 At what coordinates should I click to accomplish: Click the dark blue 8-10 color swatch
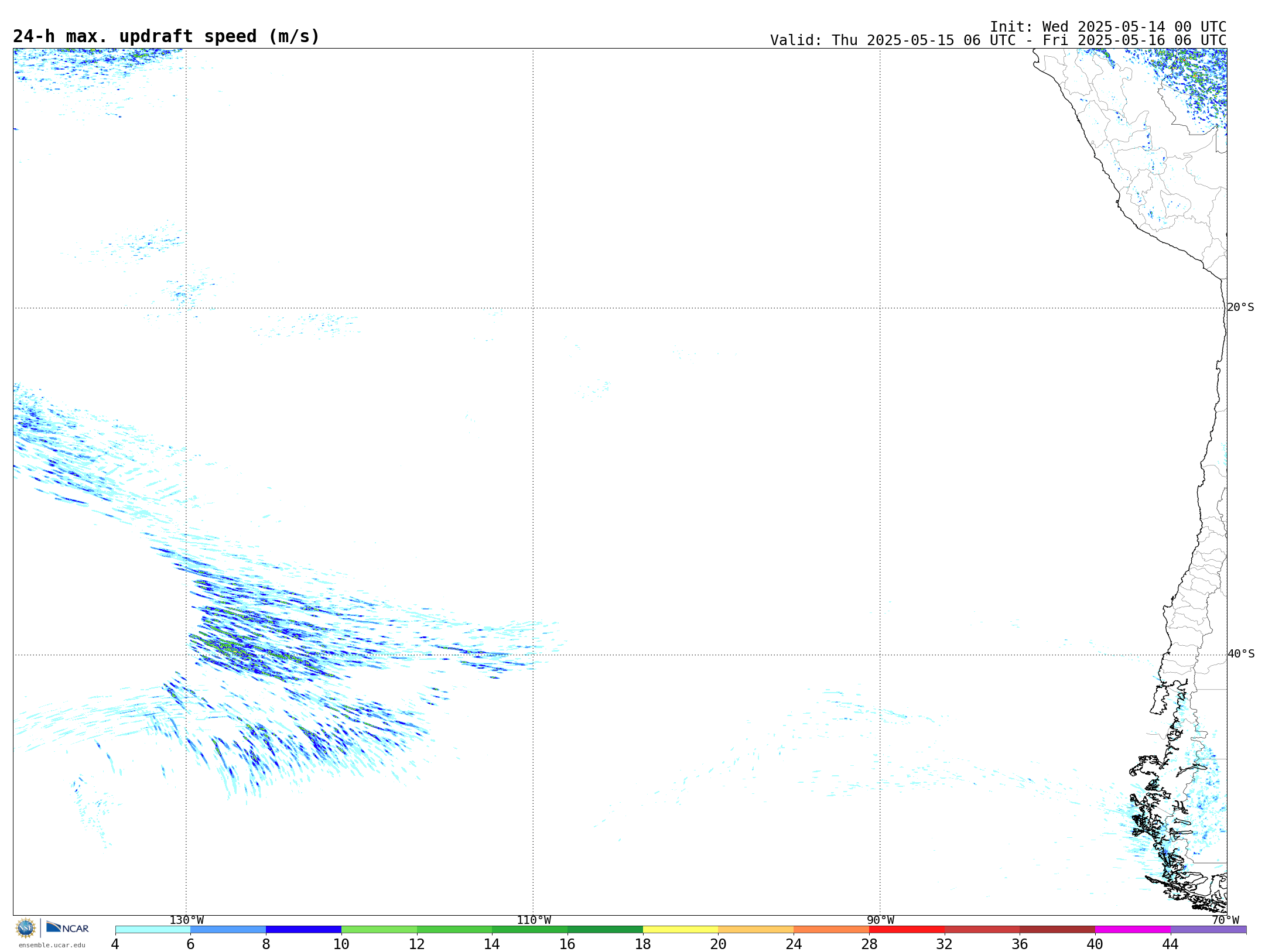pyautogui.click(x=303, y=930)
